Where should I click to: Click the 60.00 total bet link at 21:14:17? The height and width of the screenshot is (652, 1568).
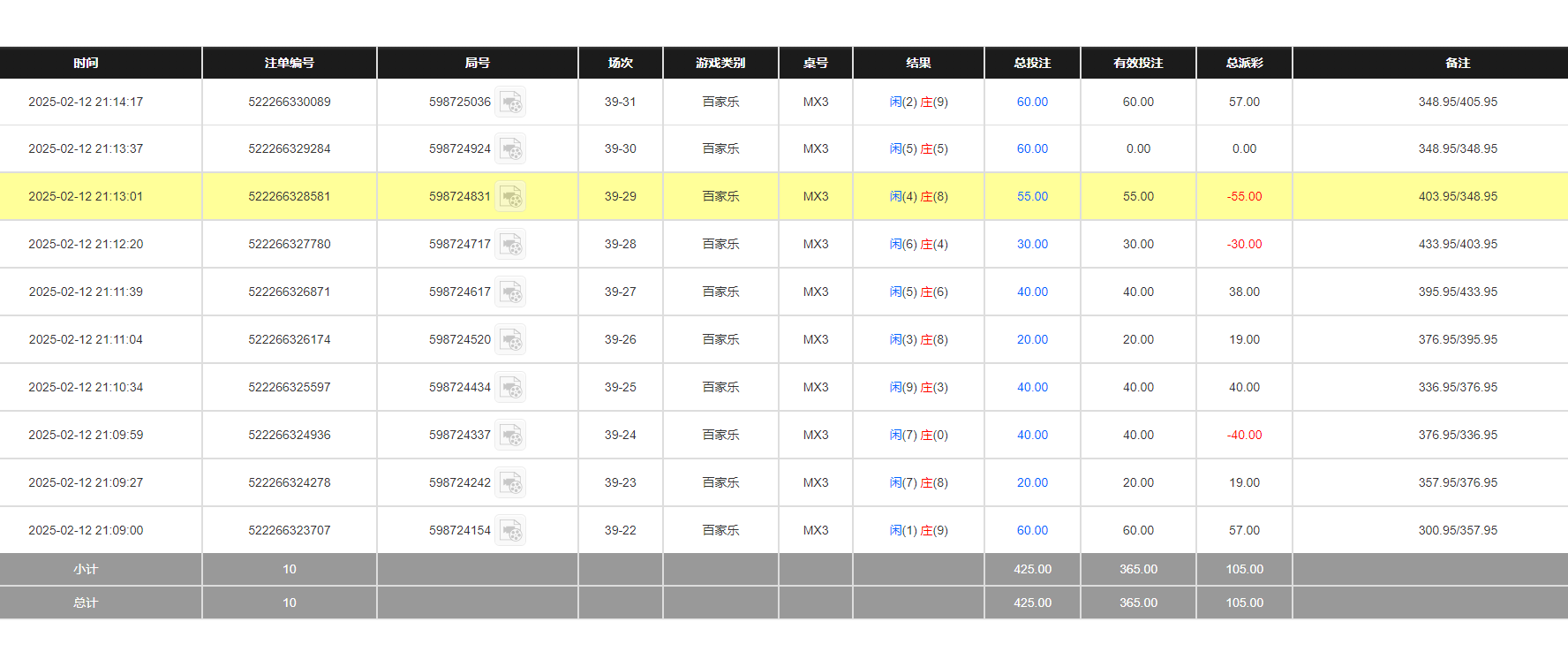pyautogui.click(x=1032, y=102)
